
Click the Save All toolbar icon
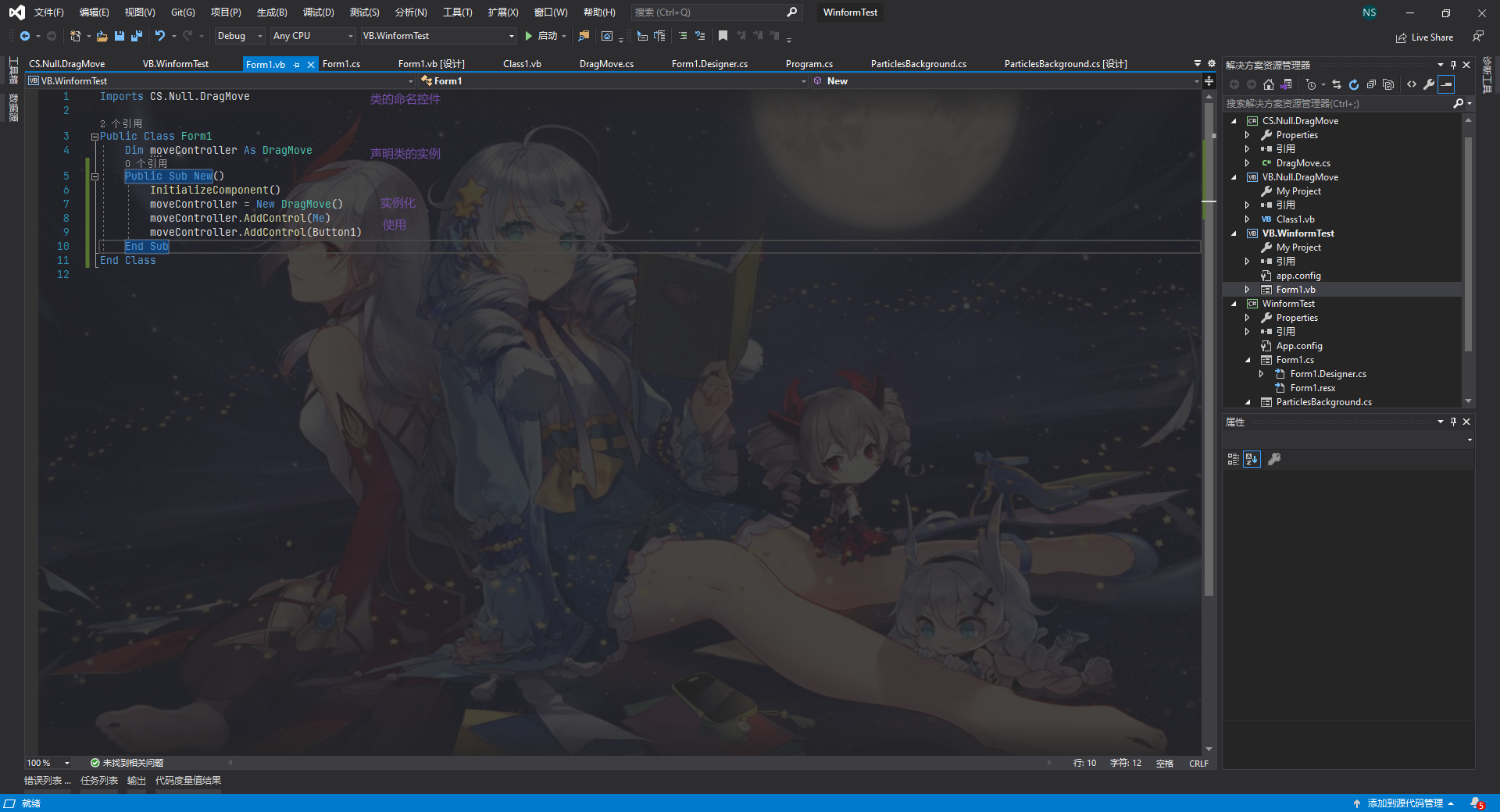(137, 36)
